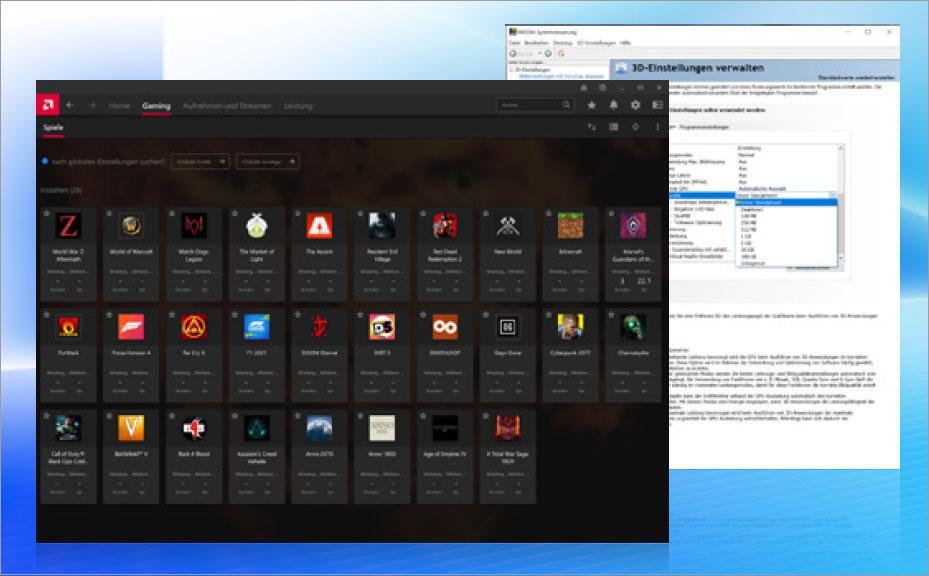Click the AMD logo in Radeon Software
This screenshot has width=929, height=576.
click(47, 105)
